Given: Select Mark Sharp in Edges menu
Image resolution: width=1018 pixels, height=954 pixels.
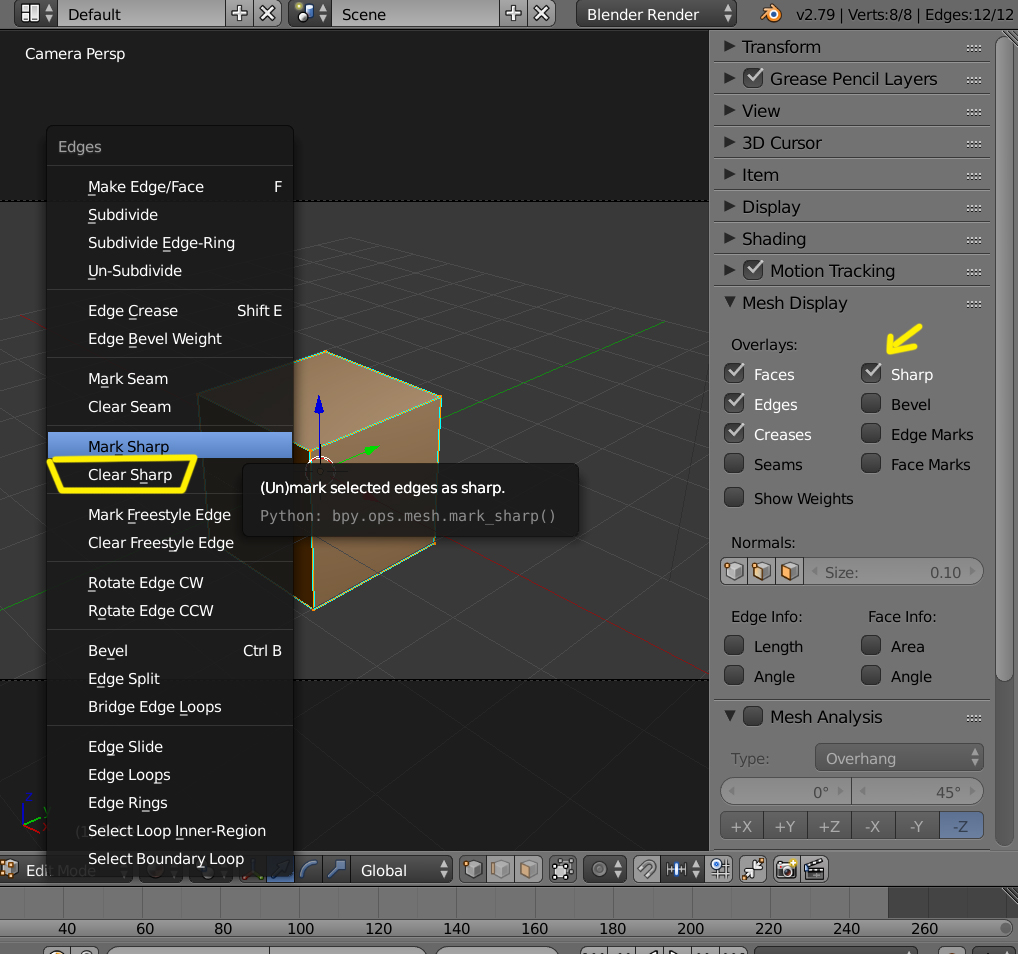Looking at the screenshot, I should click(x=169, y=446).
